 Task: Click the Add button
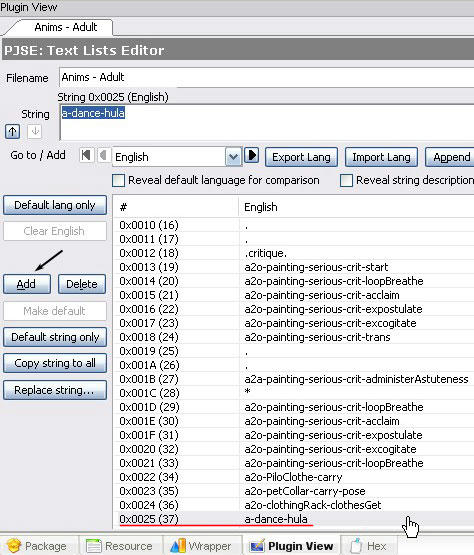tap(27, 284)
